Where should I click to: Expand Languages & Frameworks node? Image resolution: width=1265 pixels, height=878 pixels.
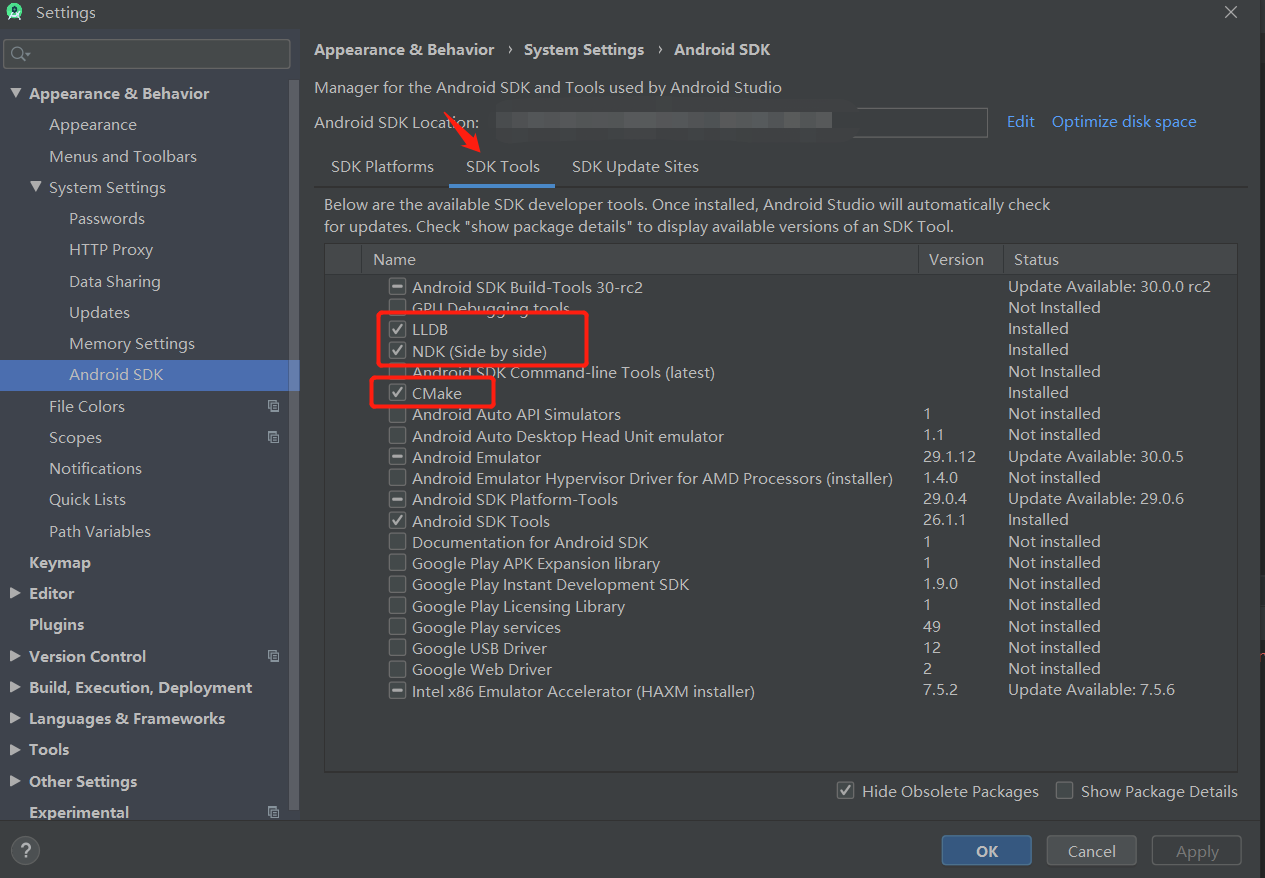(x=15, y=718)
